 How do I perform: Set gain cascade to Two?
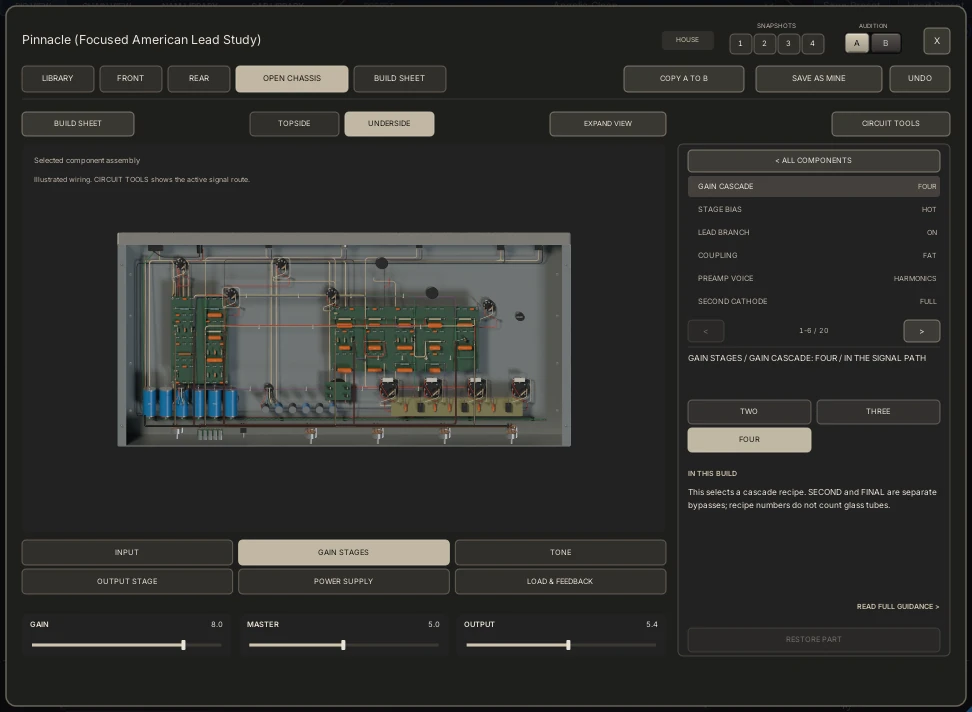(749, 411)
